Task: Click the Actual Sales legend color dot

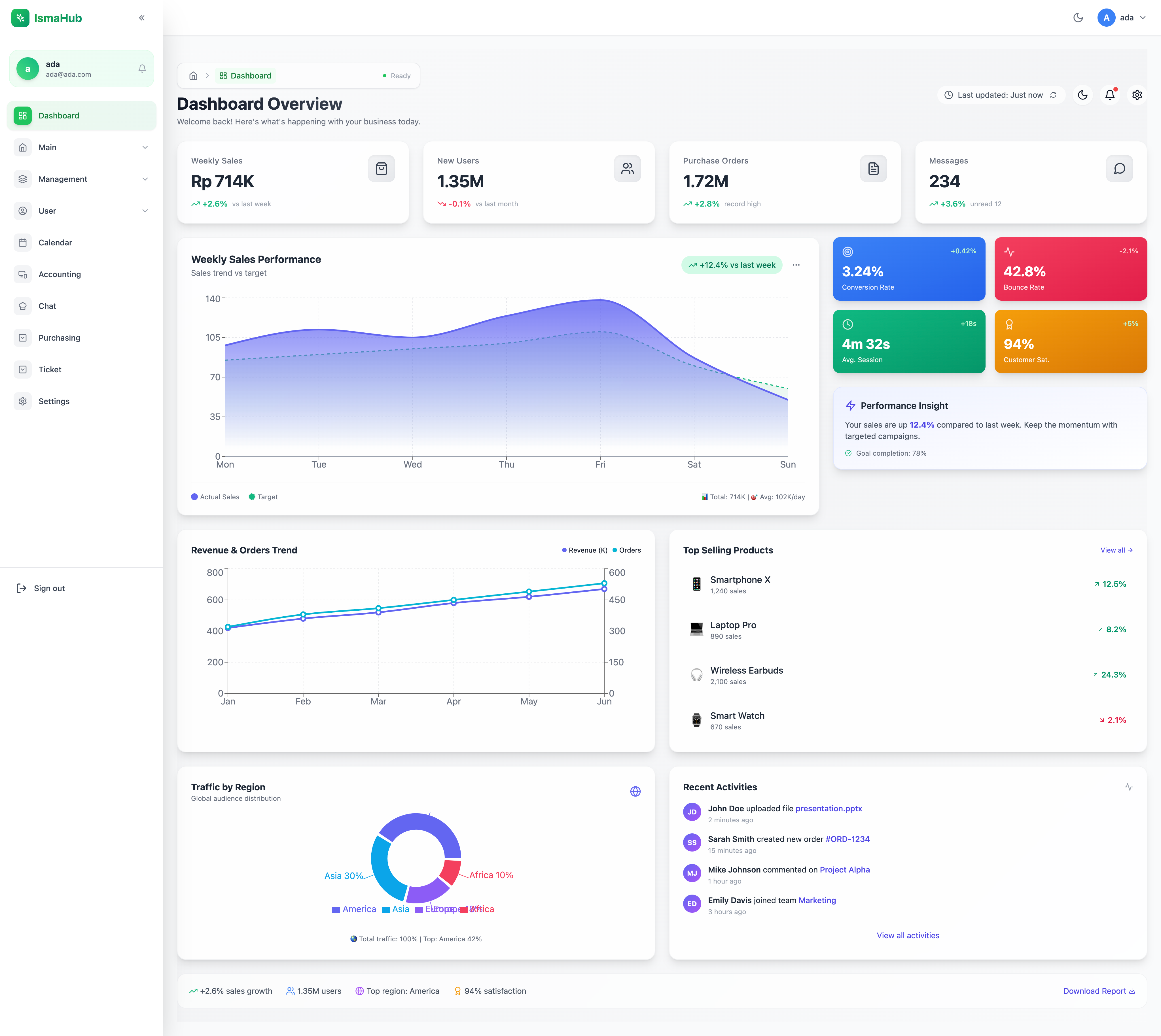Action: (195, 497)
